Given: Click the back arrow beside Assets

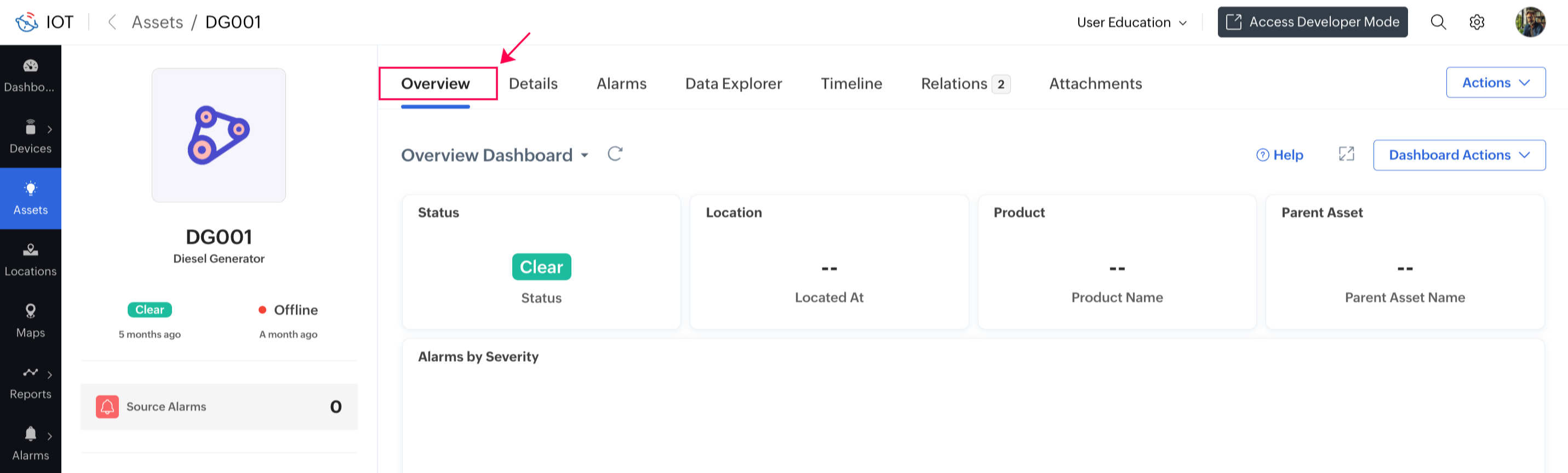Looking at the screenshot, I should coord(112,22).
